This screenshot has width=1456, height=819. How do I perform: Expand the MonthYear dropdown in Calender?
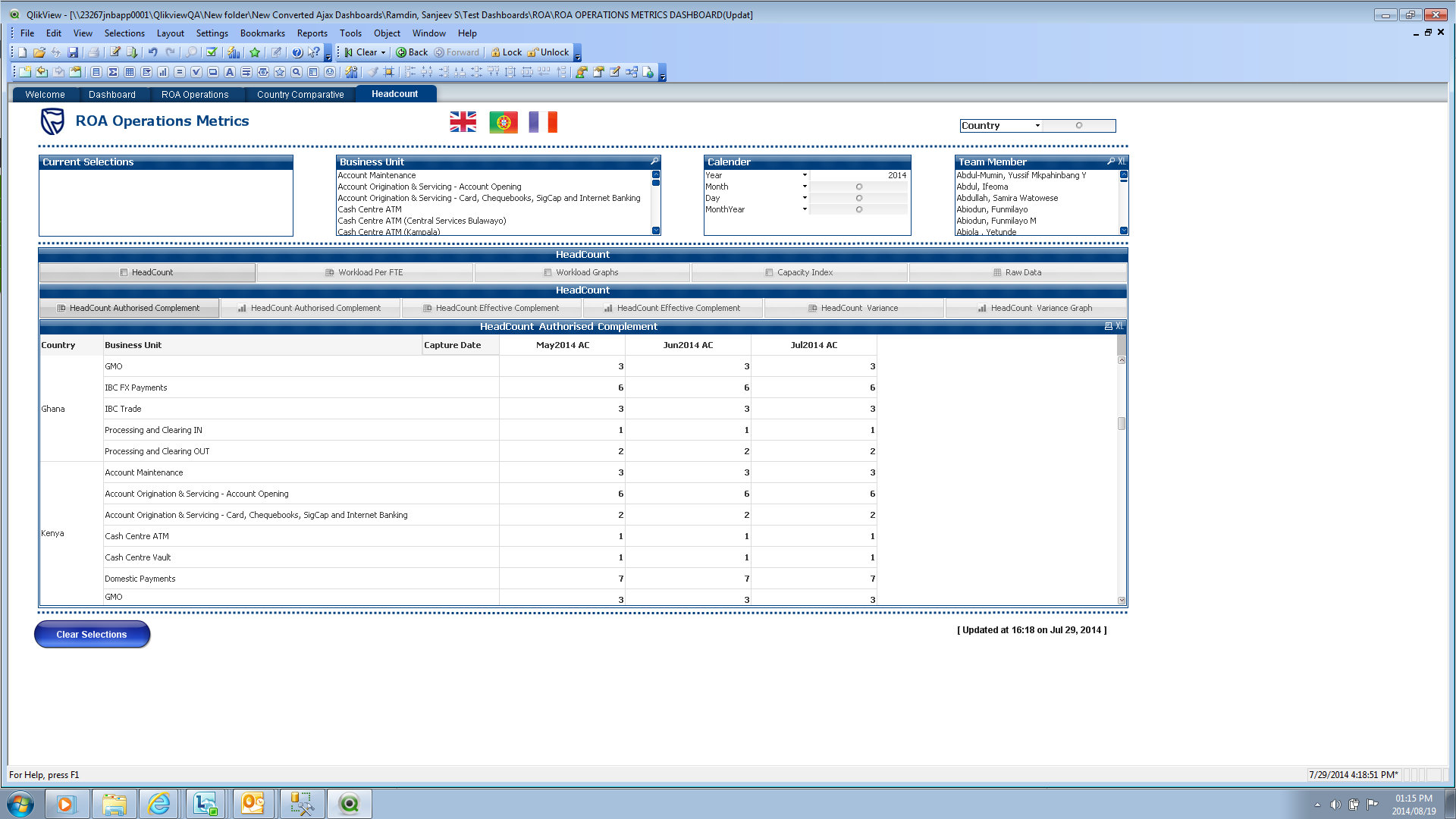click(x=805, y=209)
